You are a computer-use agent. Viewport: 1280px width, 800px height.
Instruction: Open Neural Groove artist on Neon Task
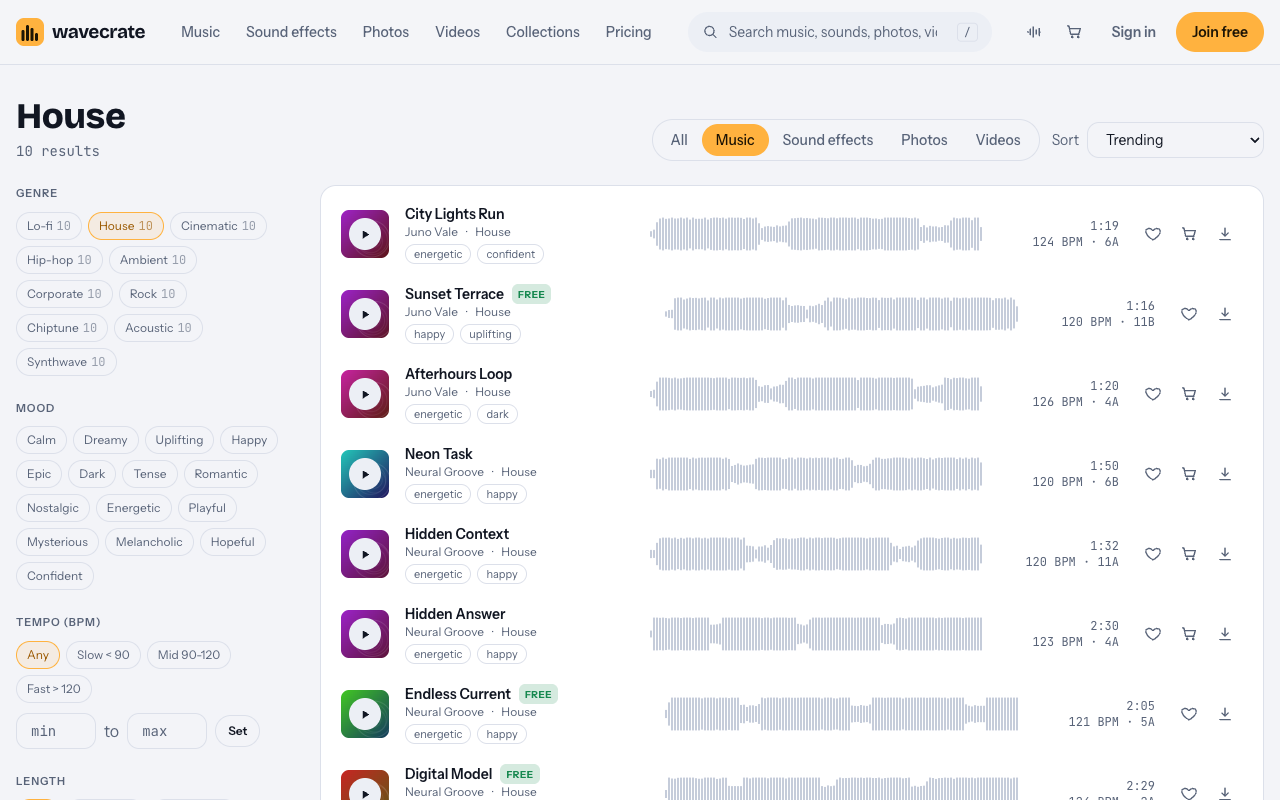444,472
